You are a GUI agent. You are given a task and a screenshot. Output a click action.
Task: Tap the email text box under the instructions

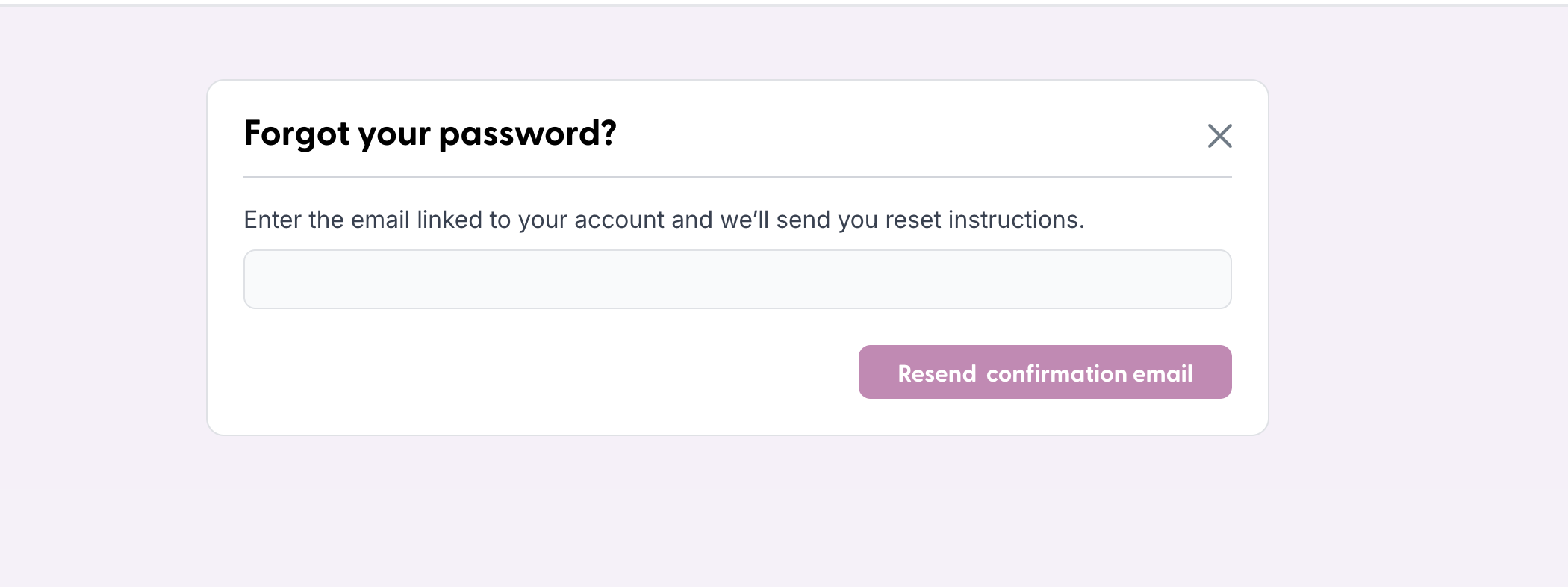[737, 279]
